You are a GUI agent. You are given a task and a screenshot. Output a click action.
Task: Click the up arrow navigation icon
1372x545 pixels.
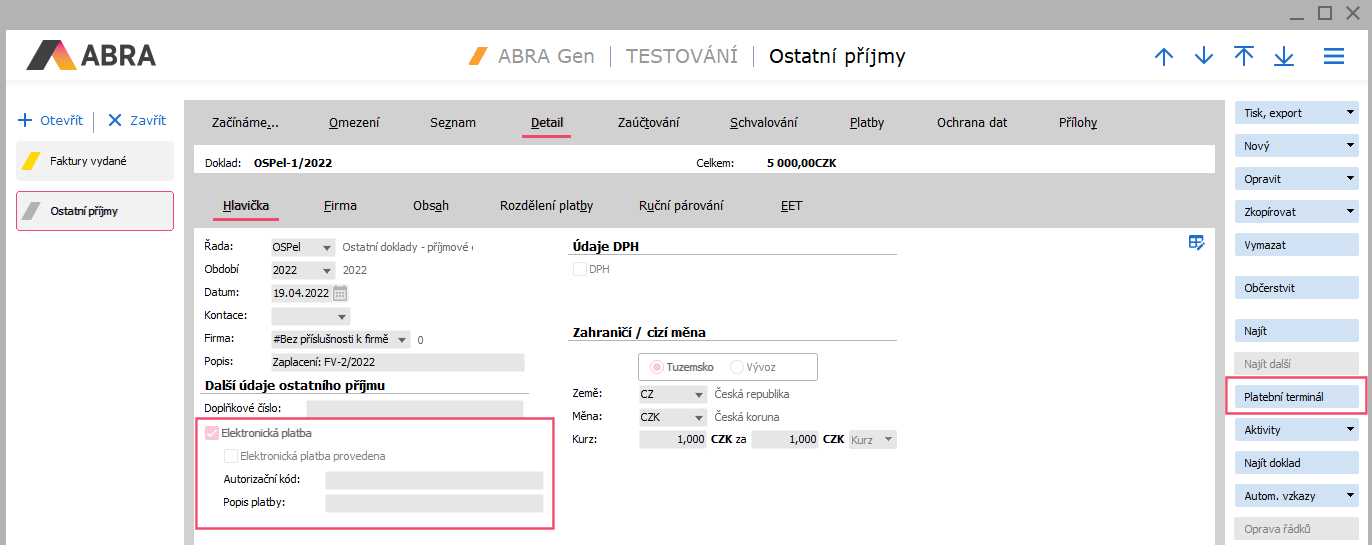[x=1163, y=57]
